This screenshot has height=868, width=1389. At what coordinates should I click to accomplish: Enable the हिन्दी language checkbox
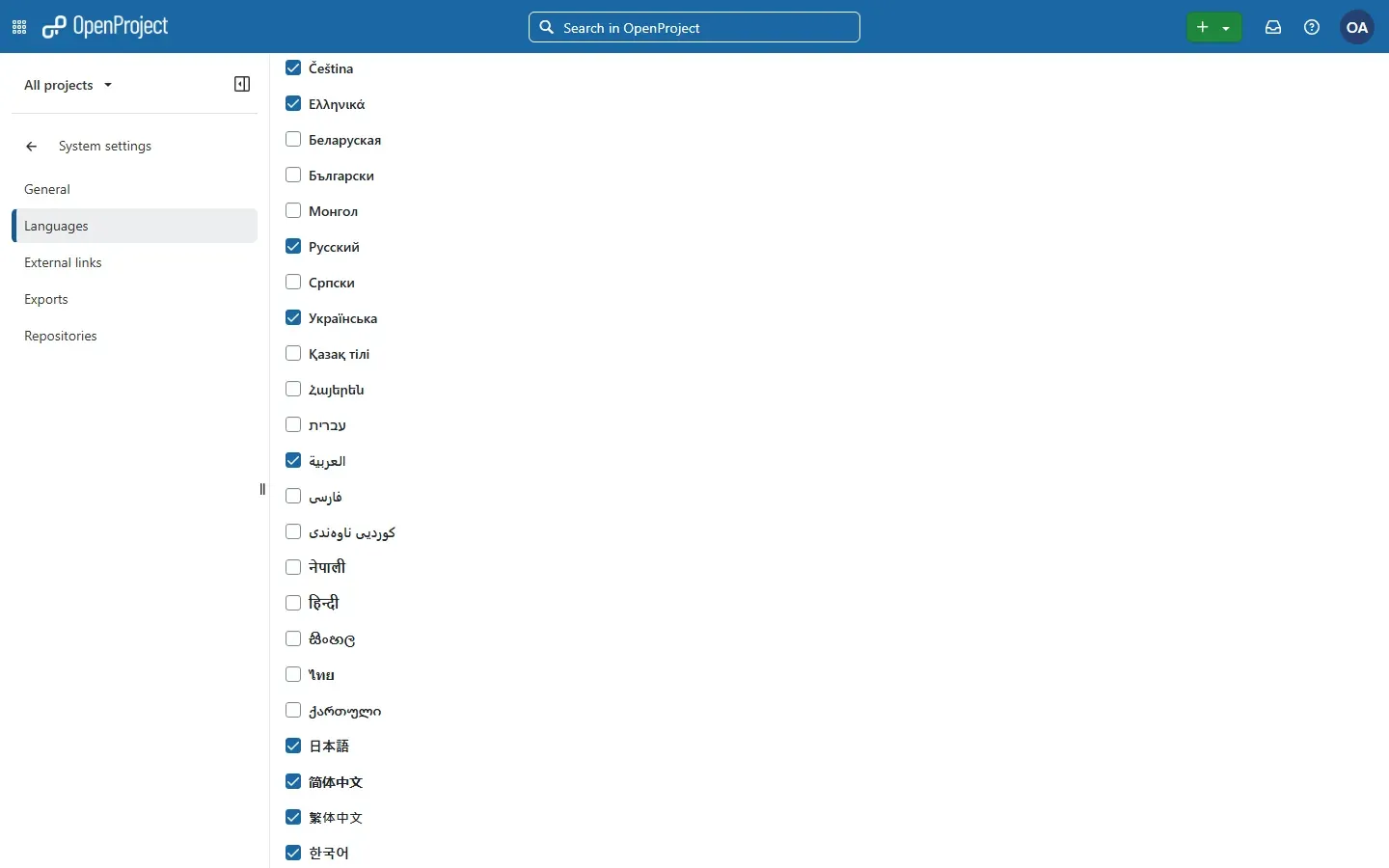click(293, 603)
